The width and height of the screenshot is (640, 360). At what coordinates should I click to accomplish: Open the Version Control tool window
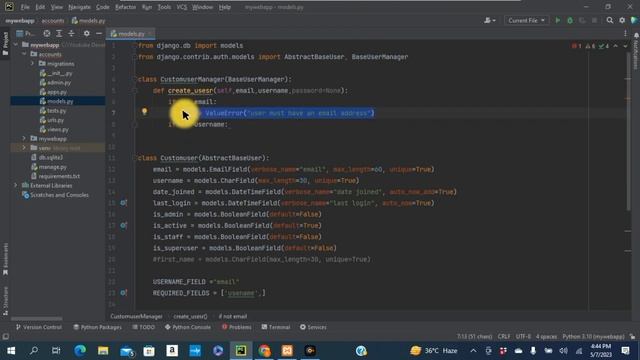point(39,327)
